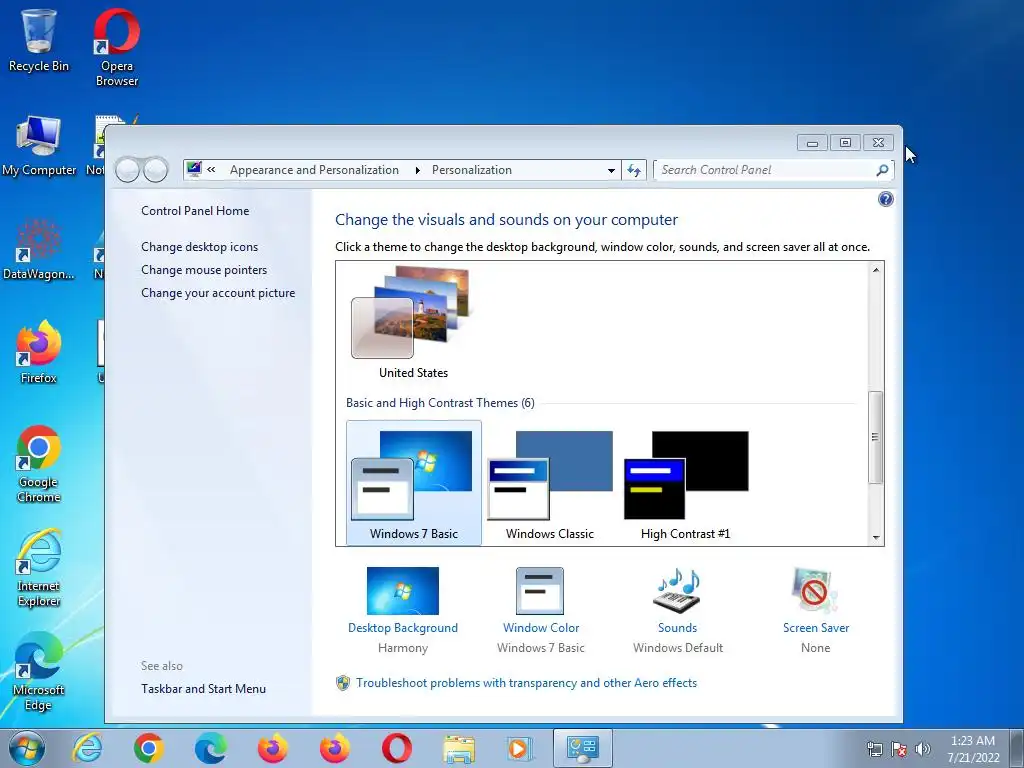Click the Action Center flag tray icon
The height and width of the screenshot is (768, 1024).
tap(899, 749)
